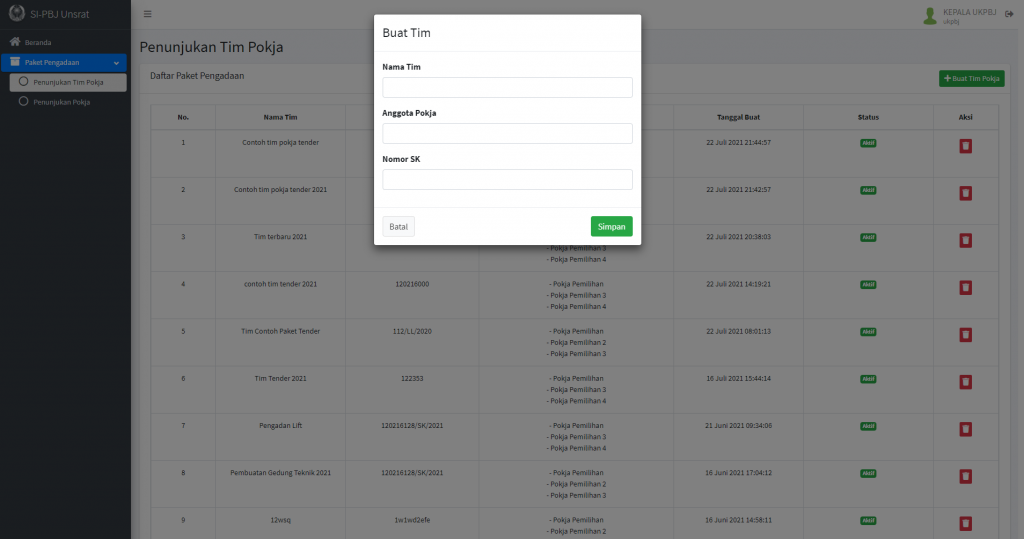
Task: Click trash icon for row 9 12wsq
Action: click(965, 522)
